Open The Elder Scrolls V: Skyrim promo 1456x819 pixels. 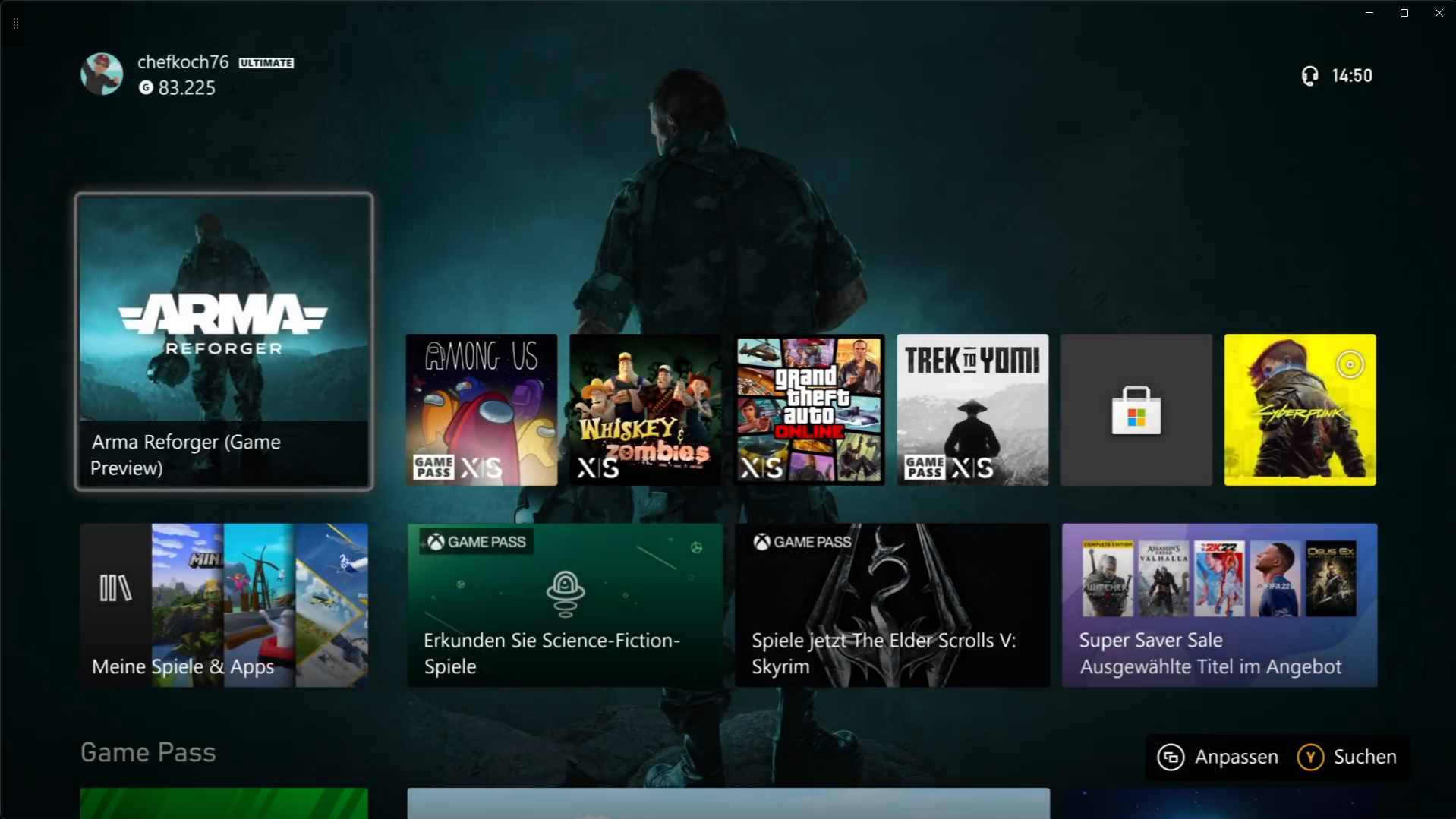[x=892, y=605]
